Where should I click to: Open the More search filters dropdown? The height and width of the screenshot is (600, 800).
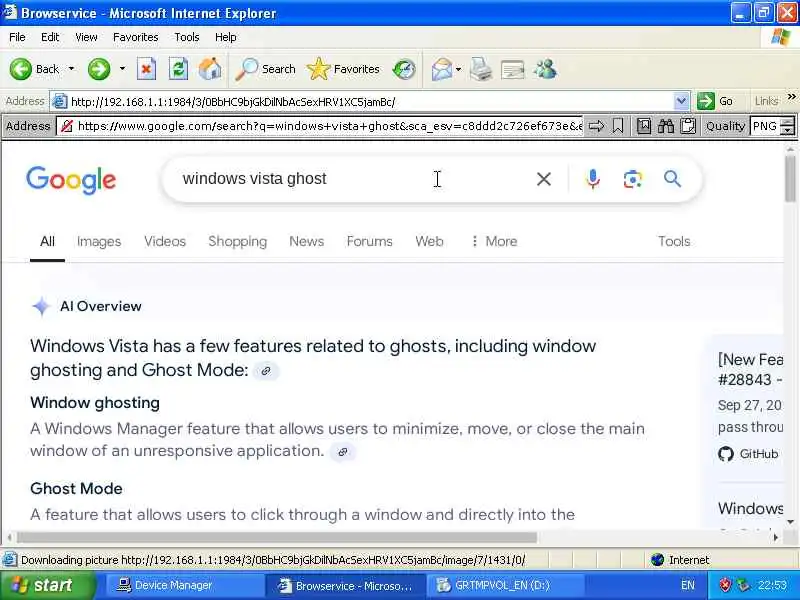494,241
